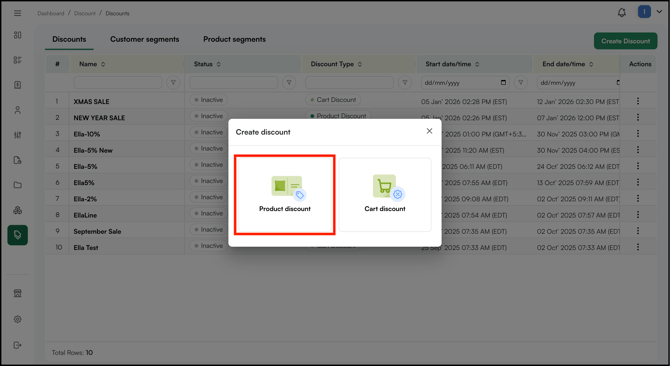The width and height of the screenshot is (670, 366).
Task: Open the folder icon in sidebar
Action: tap(18, 185)
